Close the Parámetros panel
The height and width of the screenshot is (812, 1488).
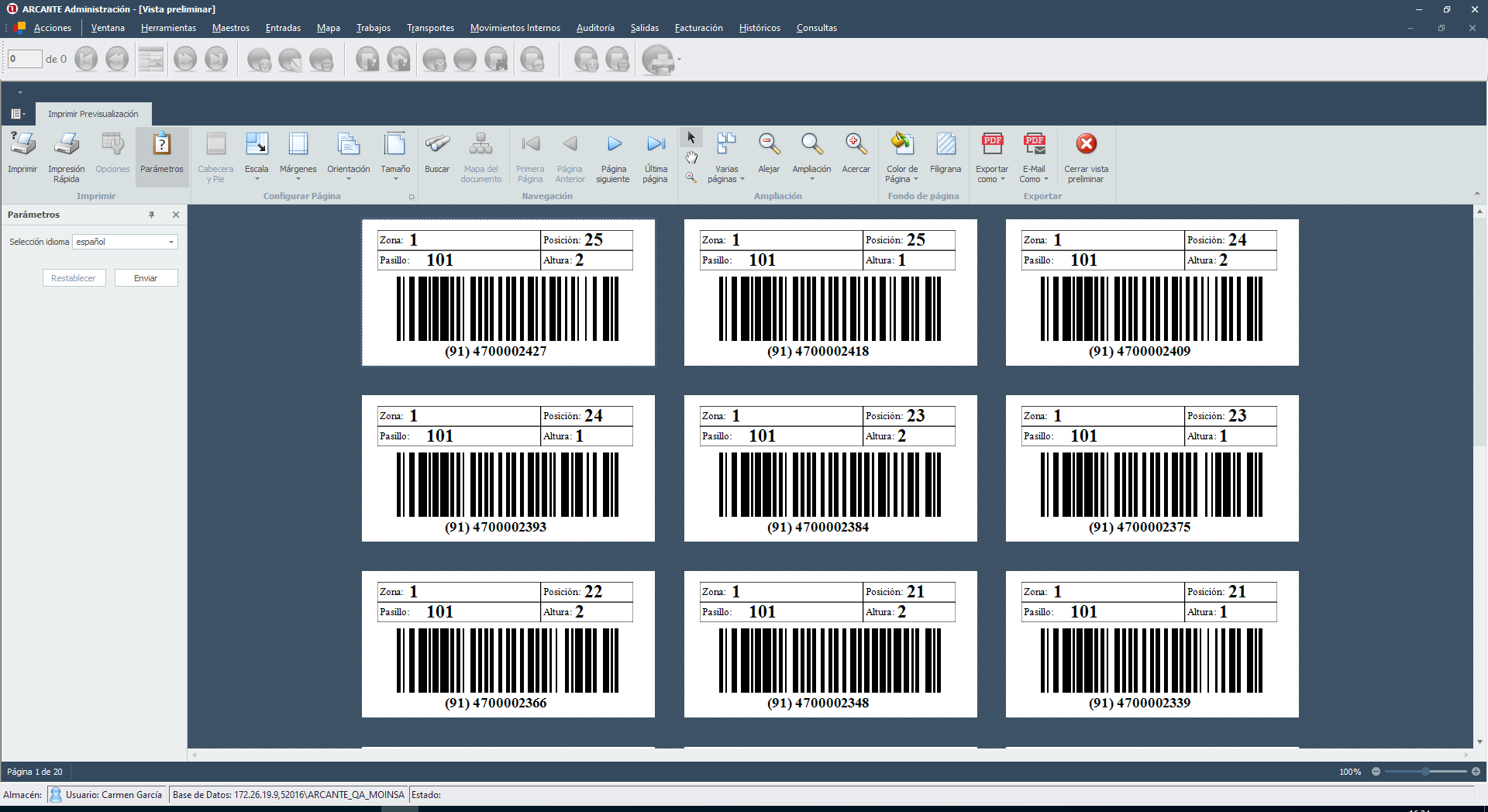176,215
